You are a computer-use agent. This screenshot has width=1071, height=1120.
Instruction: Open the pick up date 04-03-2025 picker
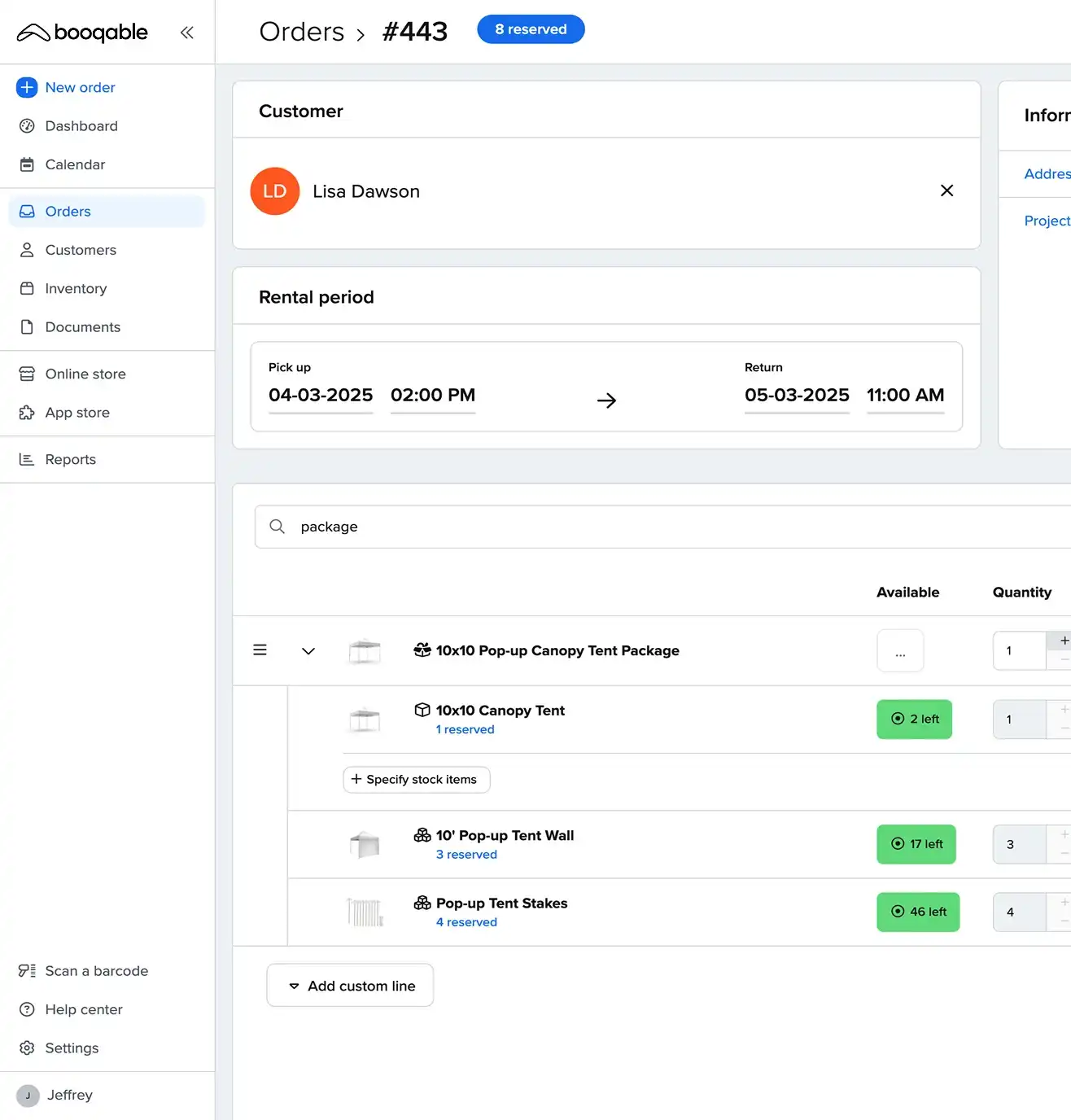coord(321,396)
